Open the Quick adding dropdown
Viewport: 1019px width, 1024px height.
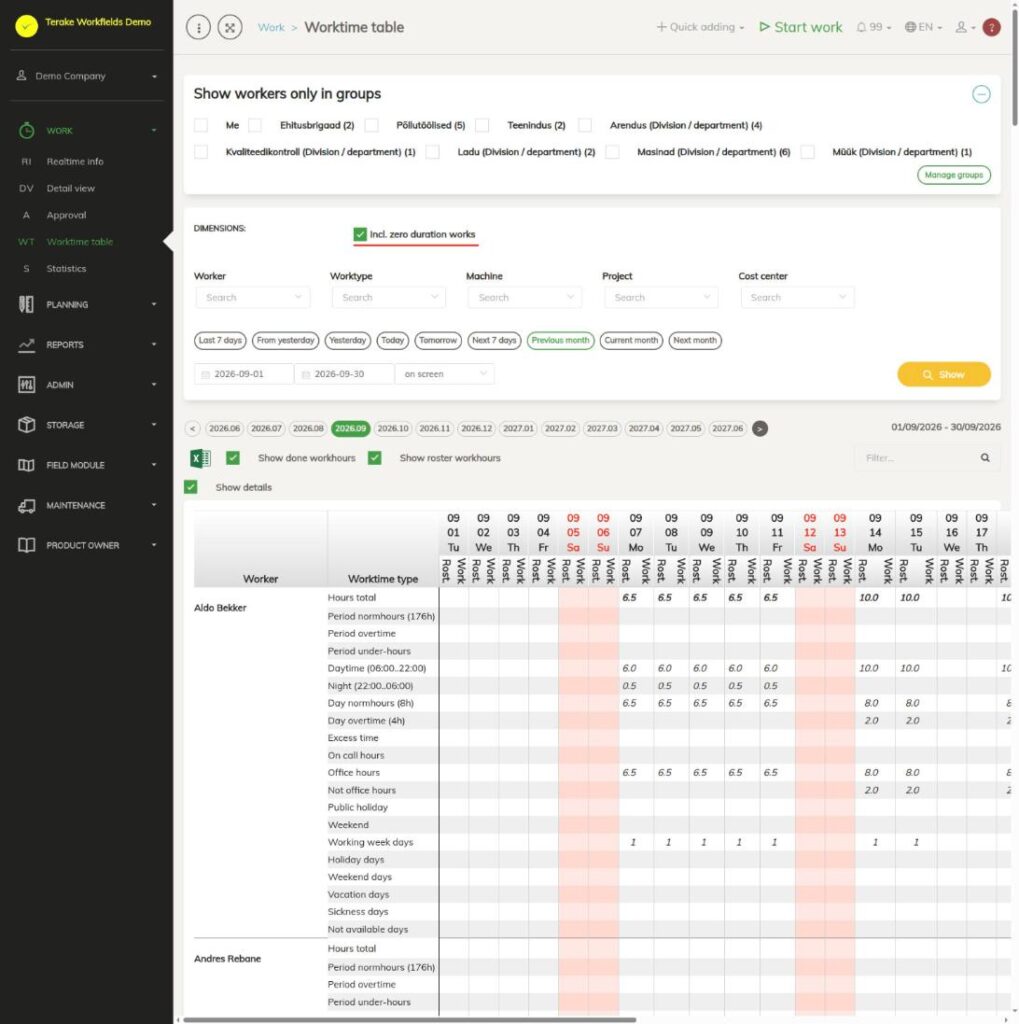pos(700,27)
